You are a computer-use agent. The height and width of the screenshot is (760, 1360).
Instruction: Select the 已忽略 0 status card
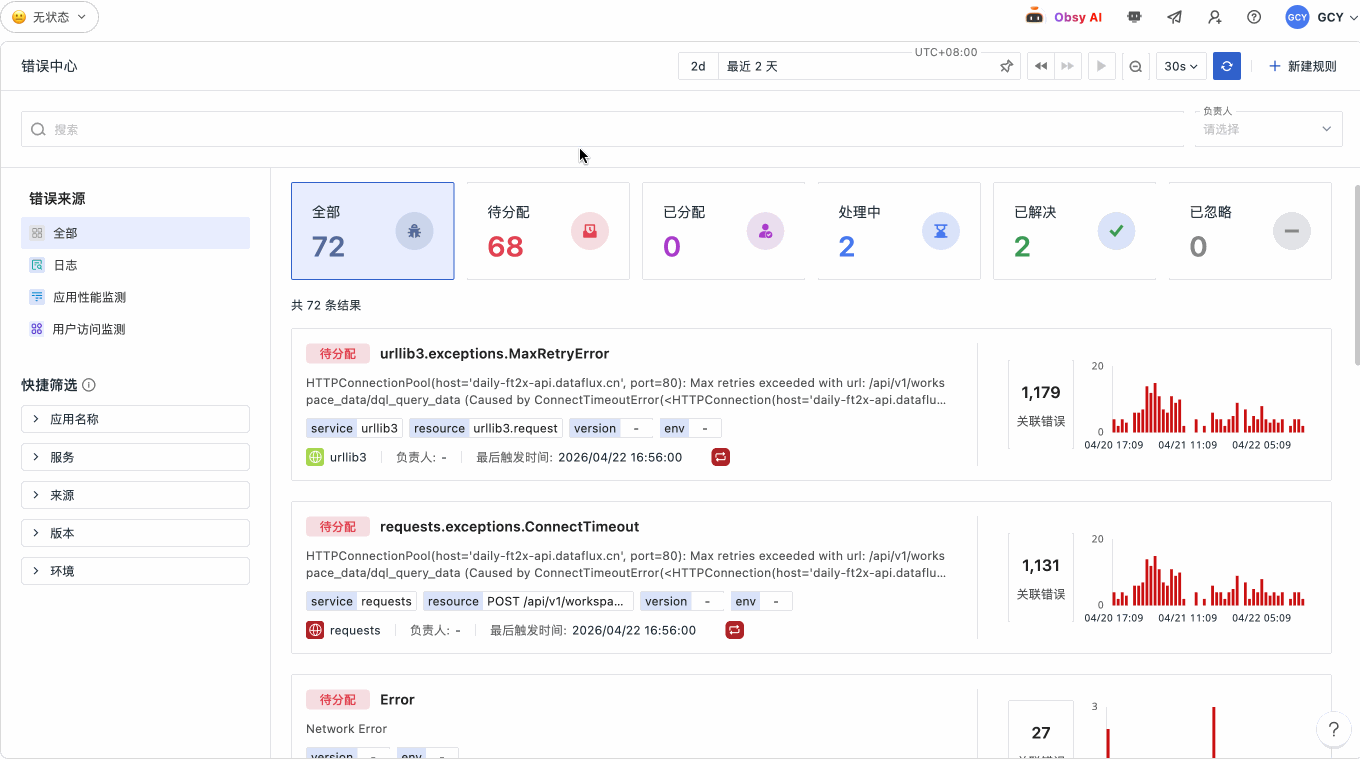(x=1250, y=231)
